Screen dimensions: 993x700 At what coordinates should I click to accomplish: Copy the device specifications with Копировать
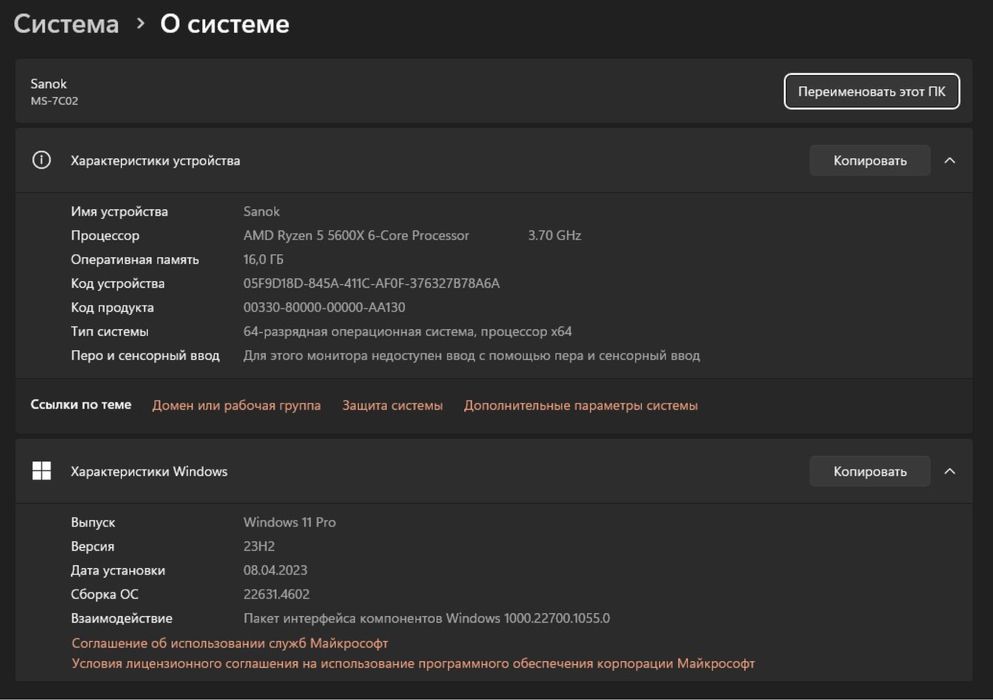(x=870, y=160)
